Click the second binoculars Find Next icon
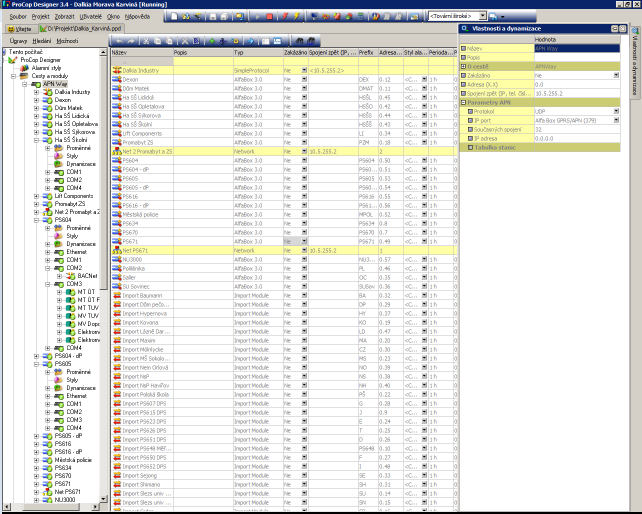This screenshot has height=514, width=642. [x=311, y=41]
